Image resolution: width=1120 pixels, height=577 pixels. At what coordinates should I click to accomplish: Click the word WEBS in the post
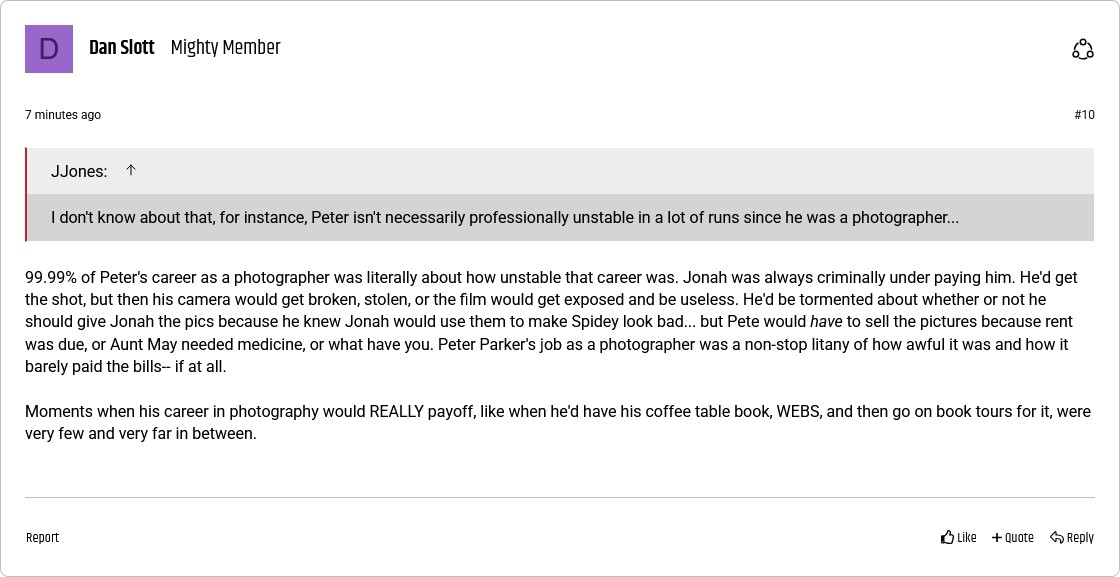pos(799,412)
